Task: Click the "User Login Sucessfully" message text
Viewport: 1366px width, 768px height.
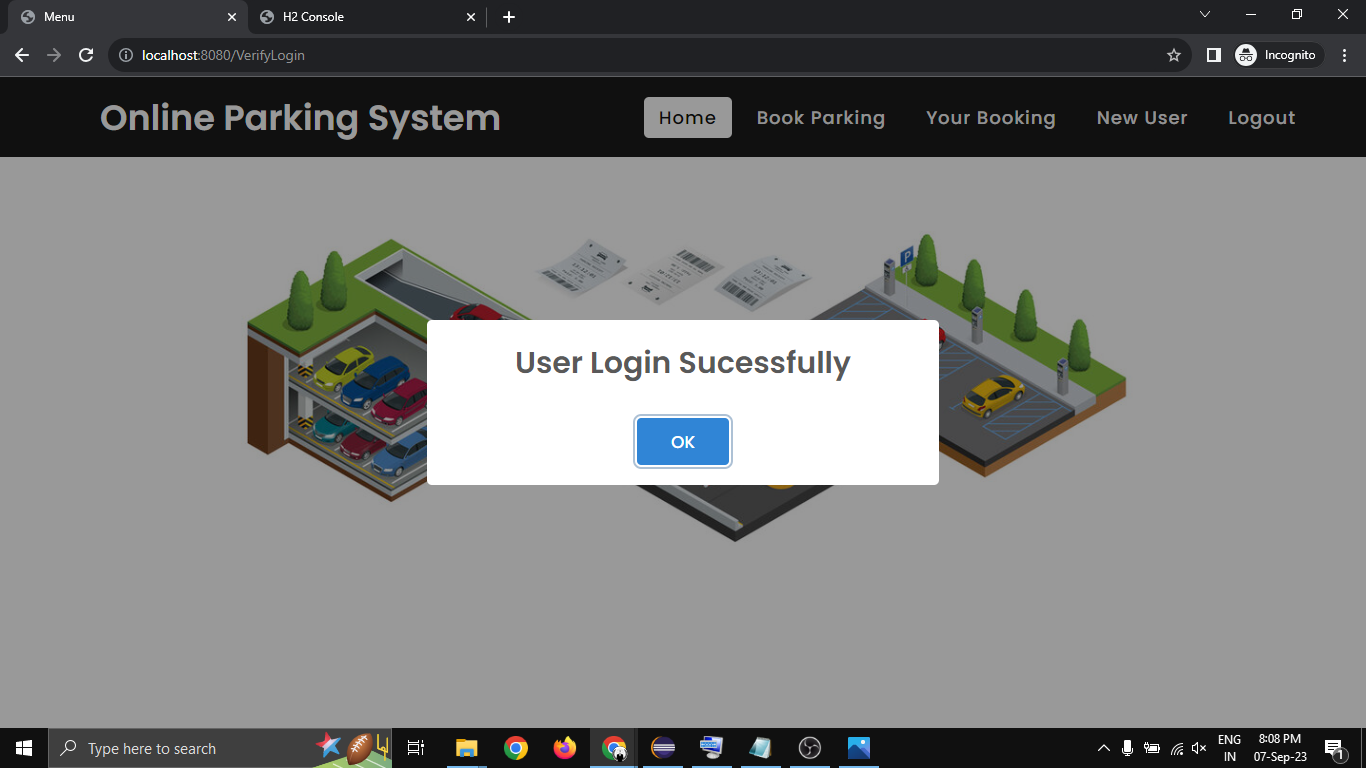Action: click(x=683, y=362)
